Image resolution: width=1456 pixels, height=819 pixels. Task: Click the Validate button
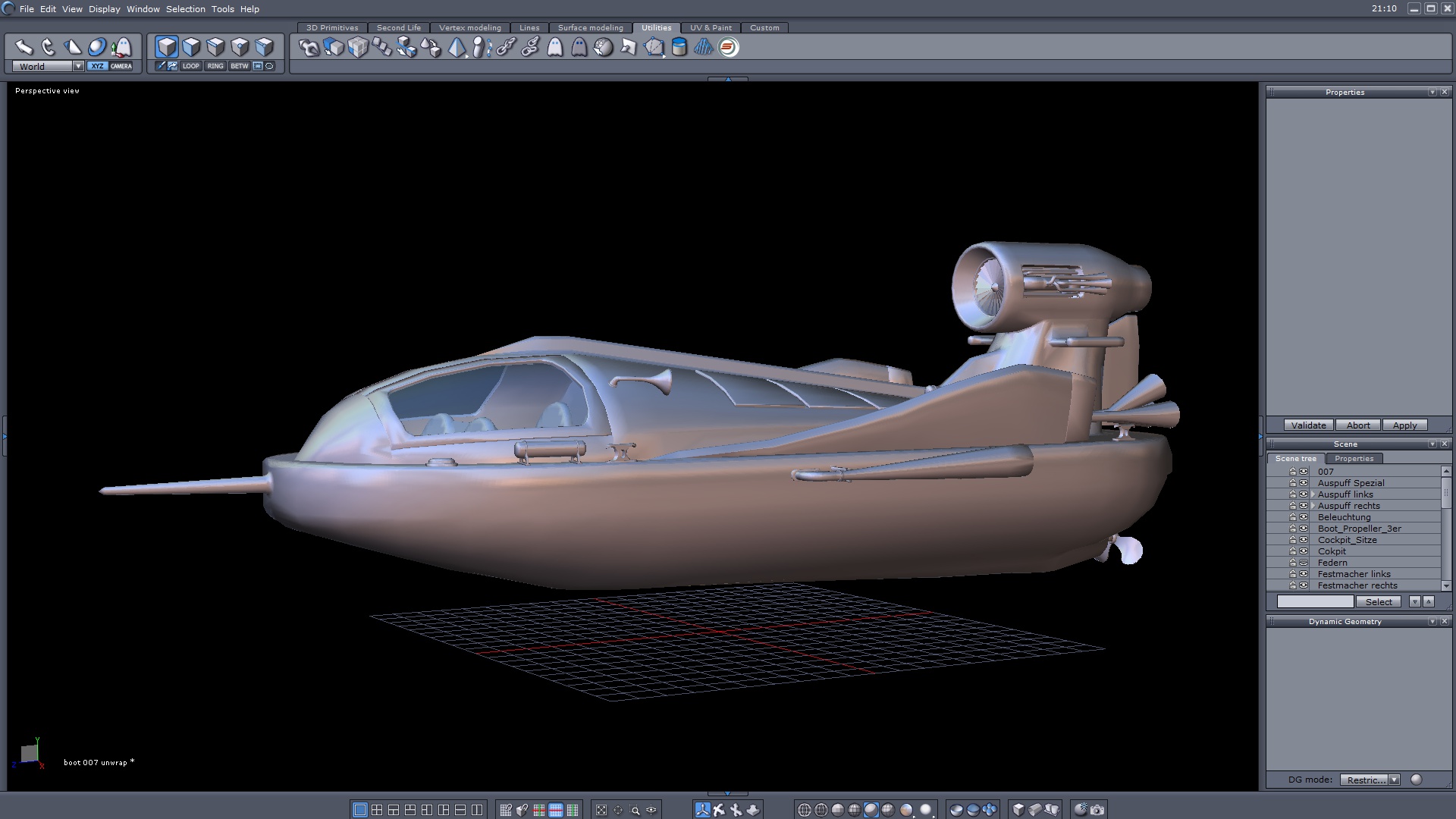[x=1308, y=425]
